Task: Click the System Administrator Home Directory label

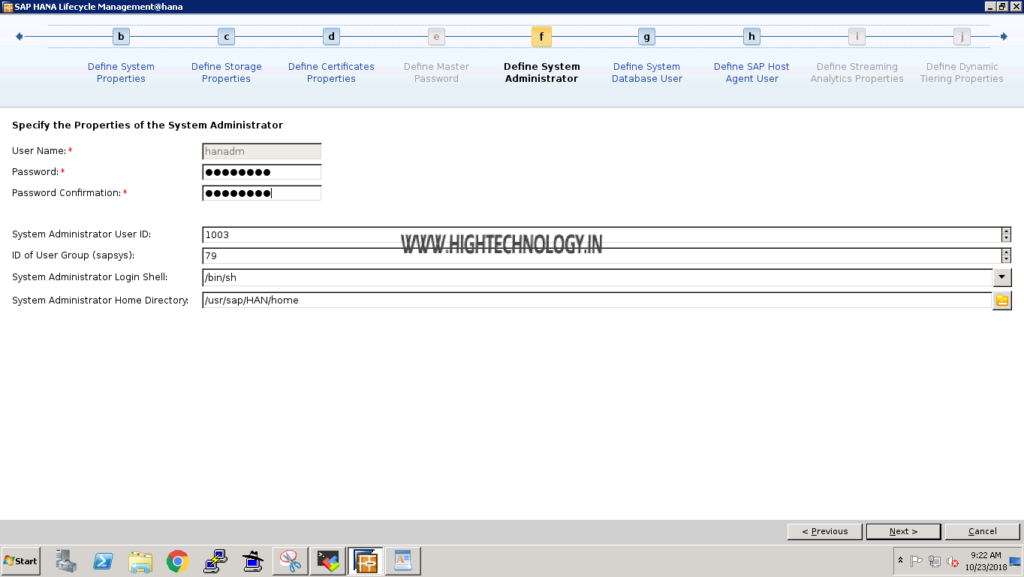Action: pos(100,300)
